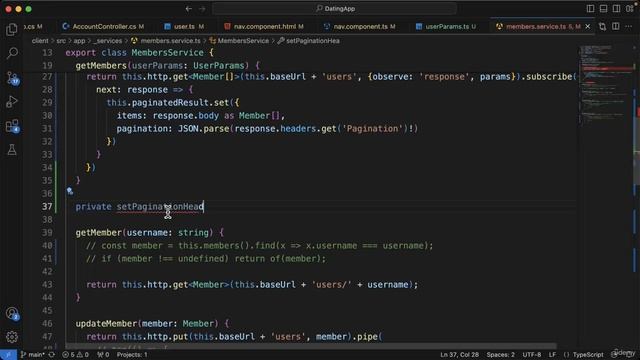Click the 'client' breadcrumb segment

tap(40, 41)
